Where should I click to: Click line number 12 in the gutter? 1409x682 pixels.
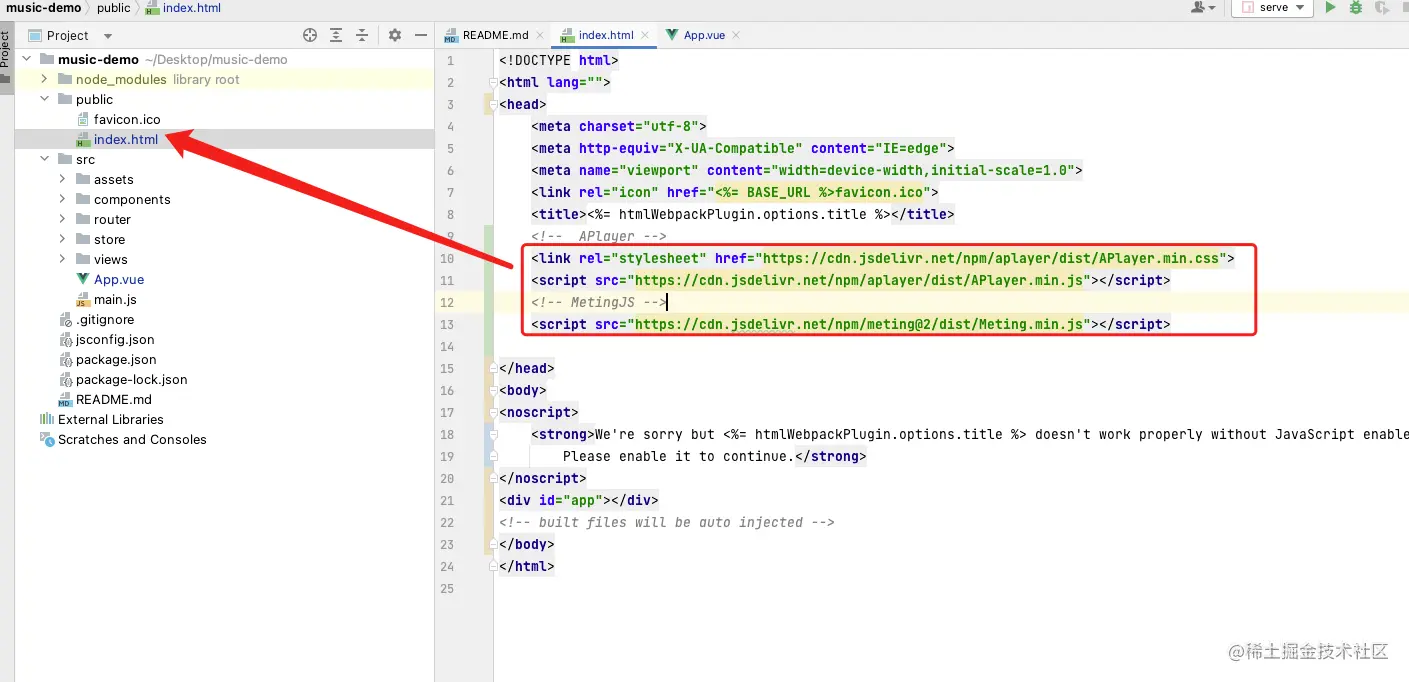[446, 302]
